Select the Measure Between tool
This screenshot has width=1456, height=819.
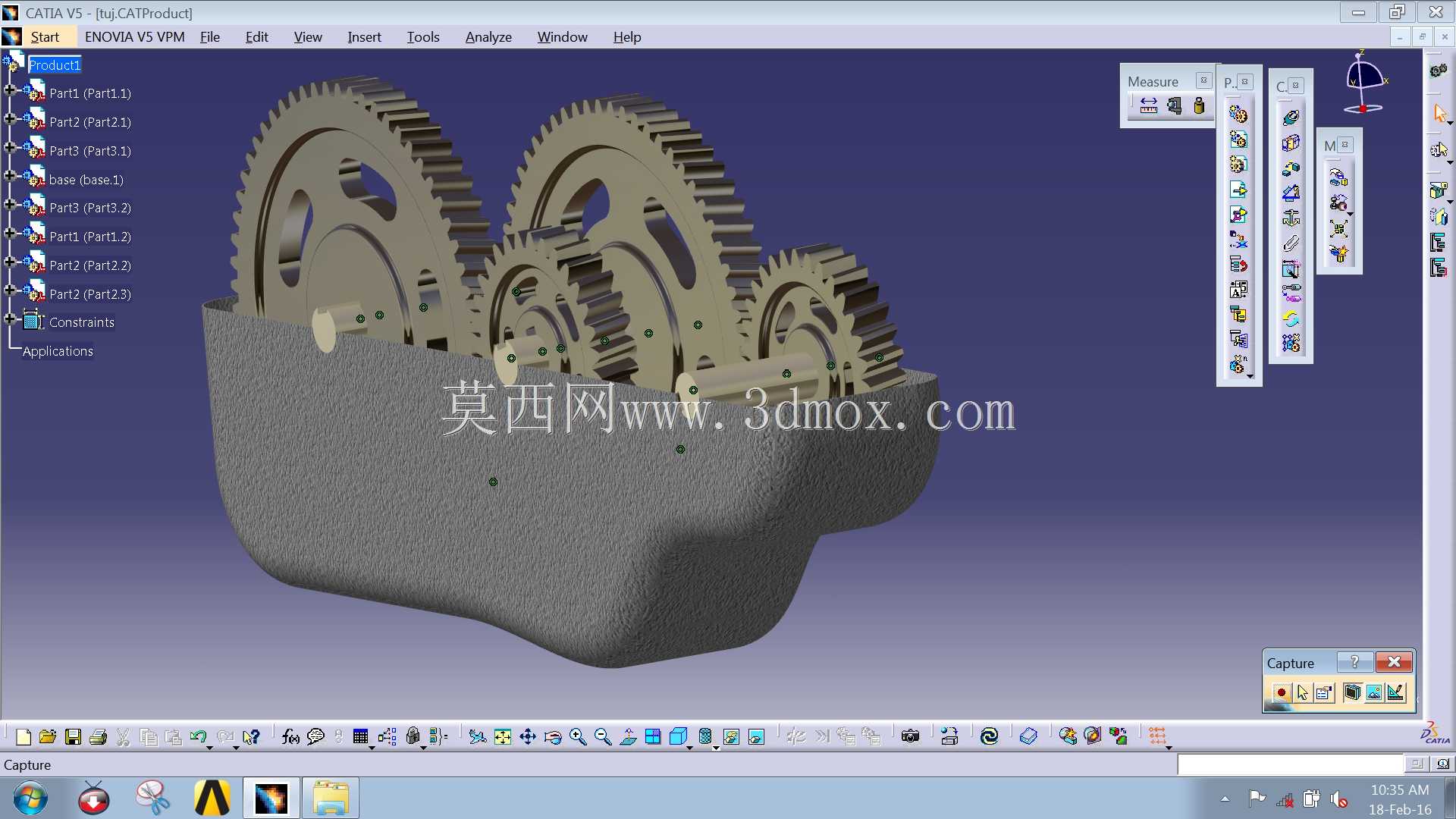(1149, 105)
